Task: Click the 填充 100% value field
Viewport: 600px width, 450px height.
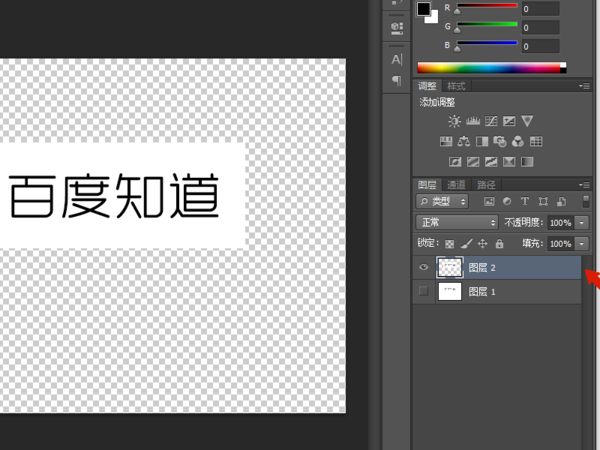Action: coord(561,244)
